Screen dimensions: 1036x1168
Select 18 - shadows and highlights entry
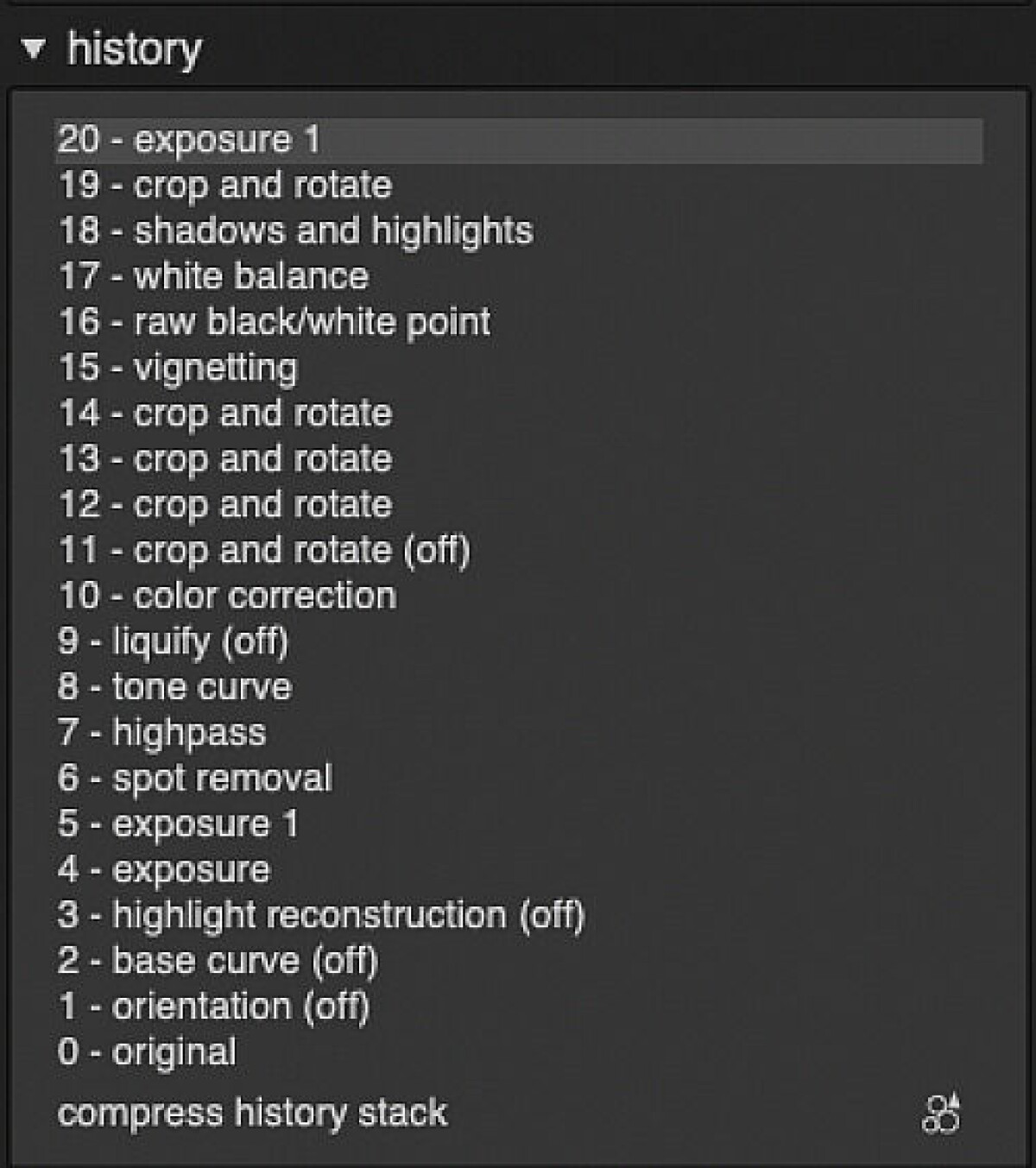click(x=519, y=231)
